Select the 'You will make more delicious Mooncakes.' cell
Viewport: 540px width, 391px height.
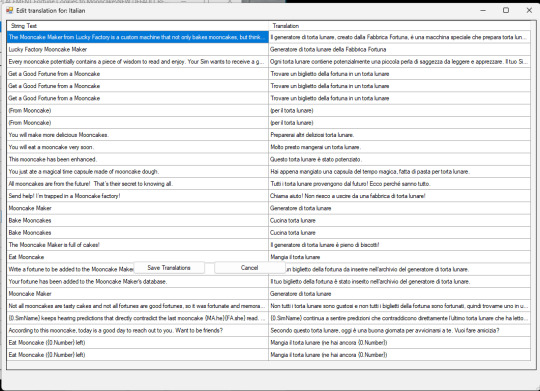137,135
